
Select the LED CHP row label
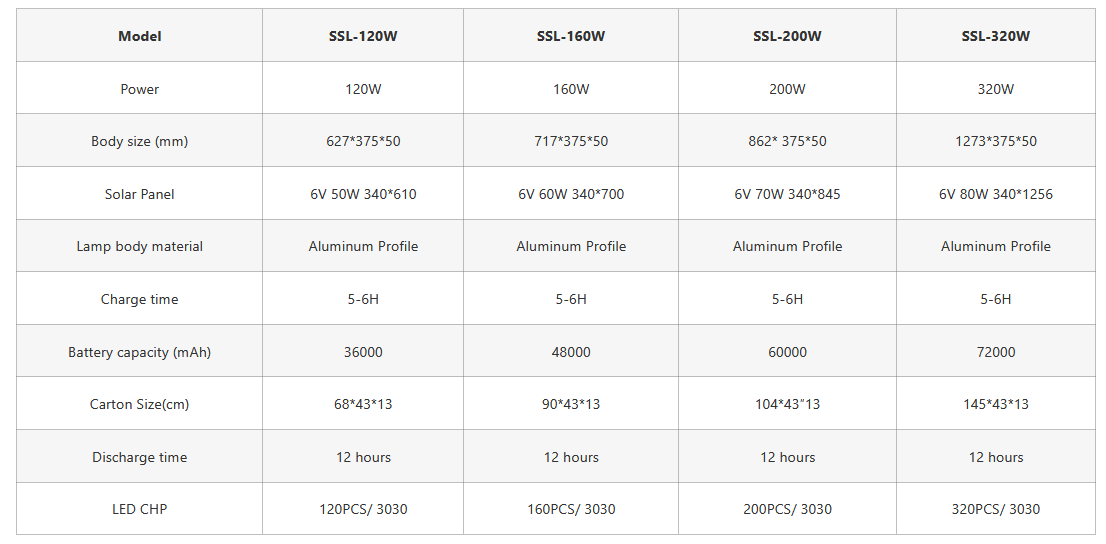[x=140, y=509]
